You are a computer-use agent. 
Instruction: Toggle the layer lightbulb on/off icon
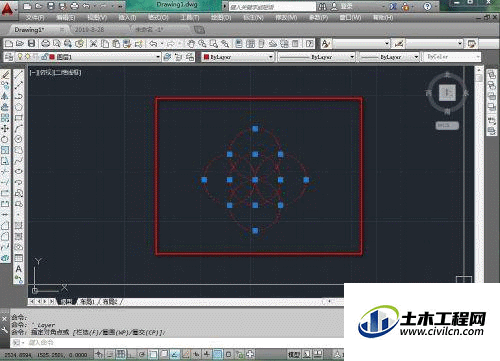[x=20, y=57]
